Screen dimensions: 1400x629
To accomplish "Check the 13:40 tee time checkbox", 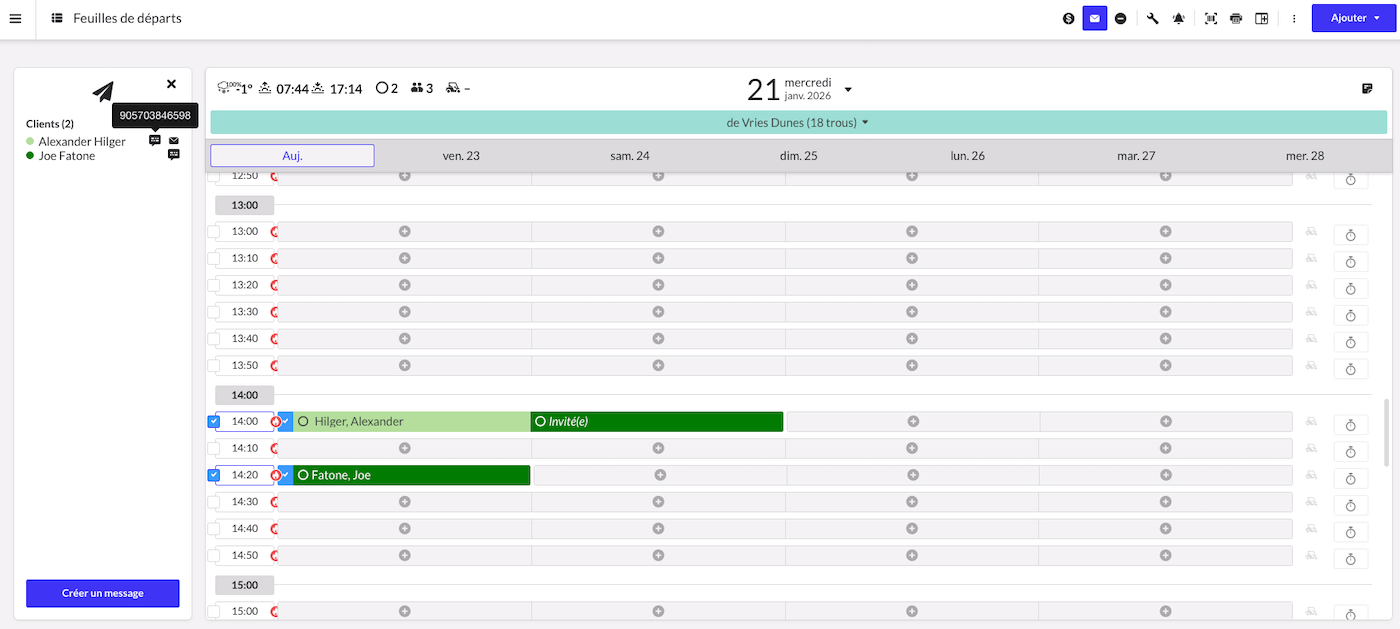I will (213, 338).
